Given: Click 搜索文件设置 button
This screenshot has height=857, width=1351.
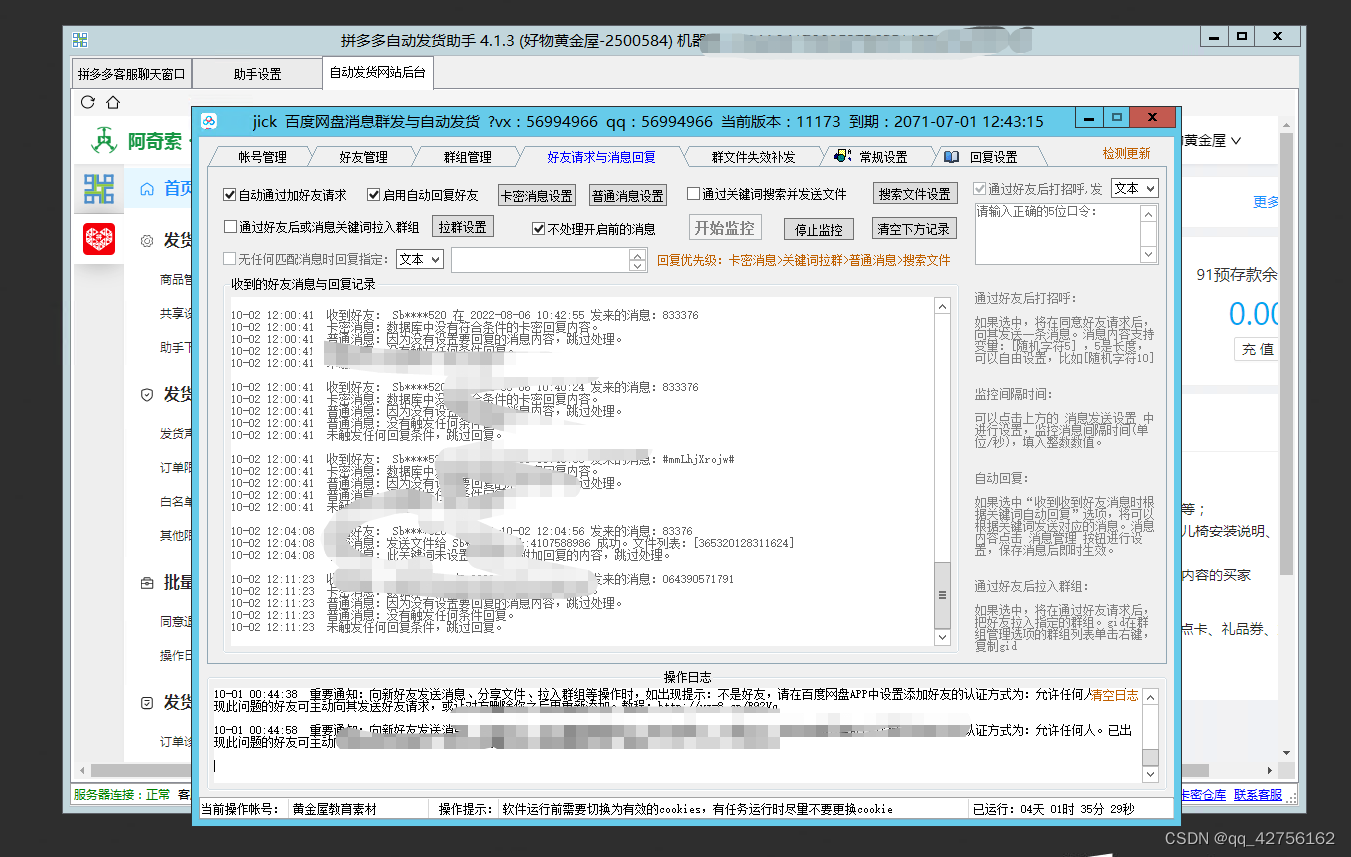Looking at the screenshot, I should pyautogui.click(x=914, y=193).
